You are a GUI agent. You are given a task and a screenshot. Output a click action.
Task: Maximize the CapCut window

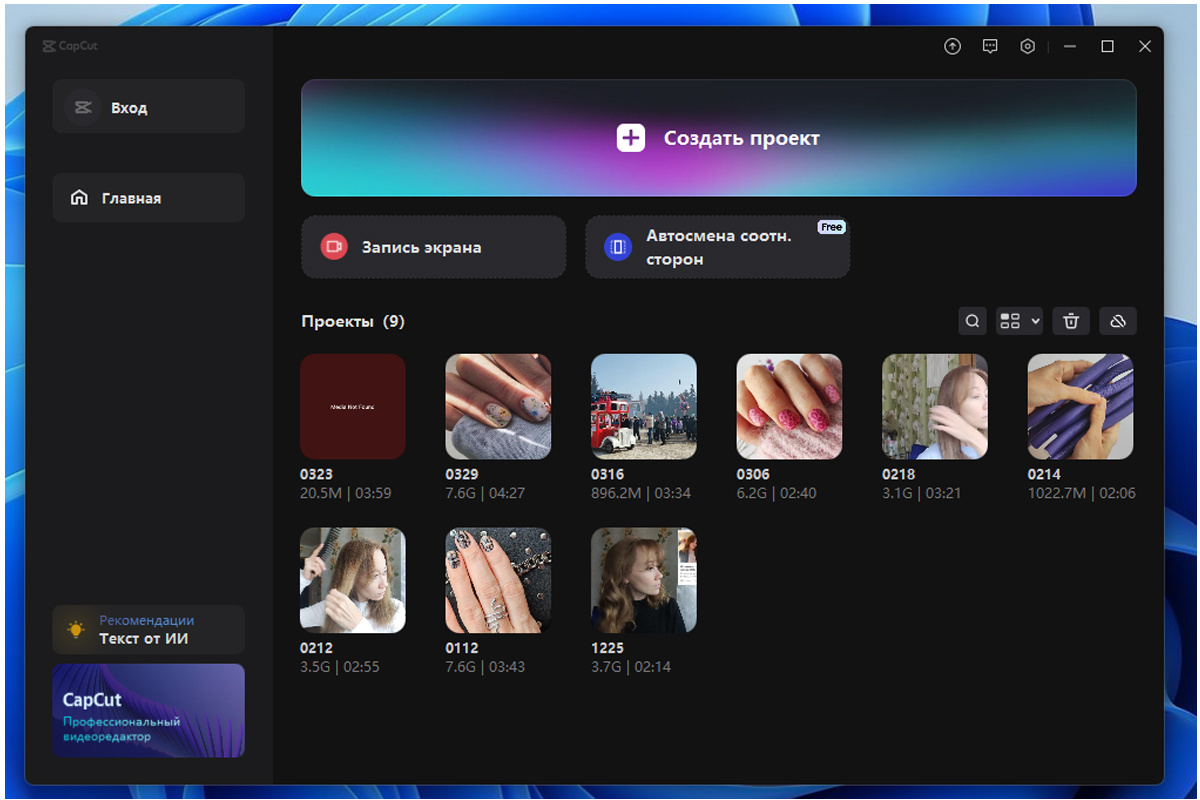point(1108,46)
